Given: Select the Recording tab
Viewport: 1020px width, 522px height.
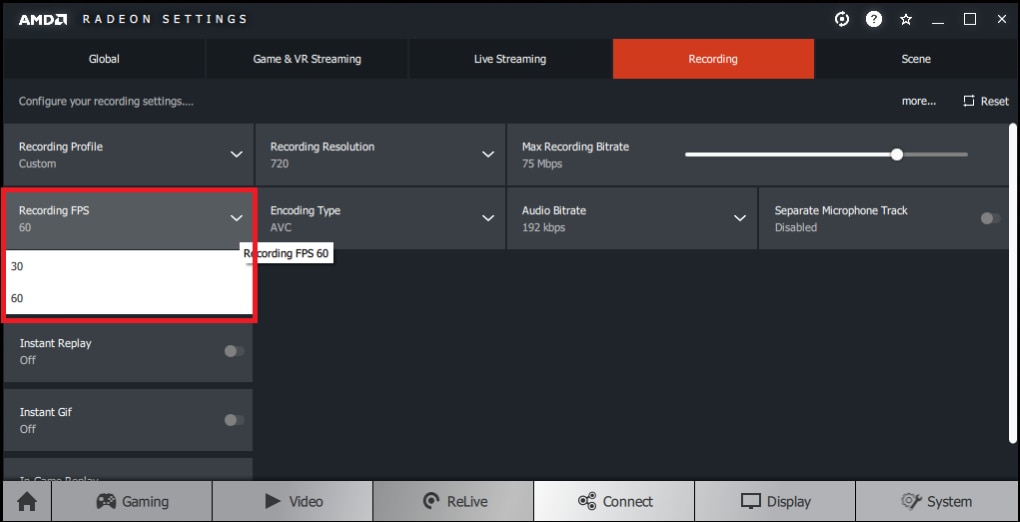Looking at the screenshot, I should tap(713, 59).
